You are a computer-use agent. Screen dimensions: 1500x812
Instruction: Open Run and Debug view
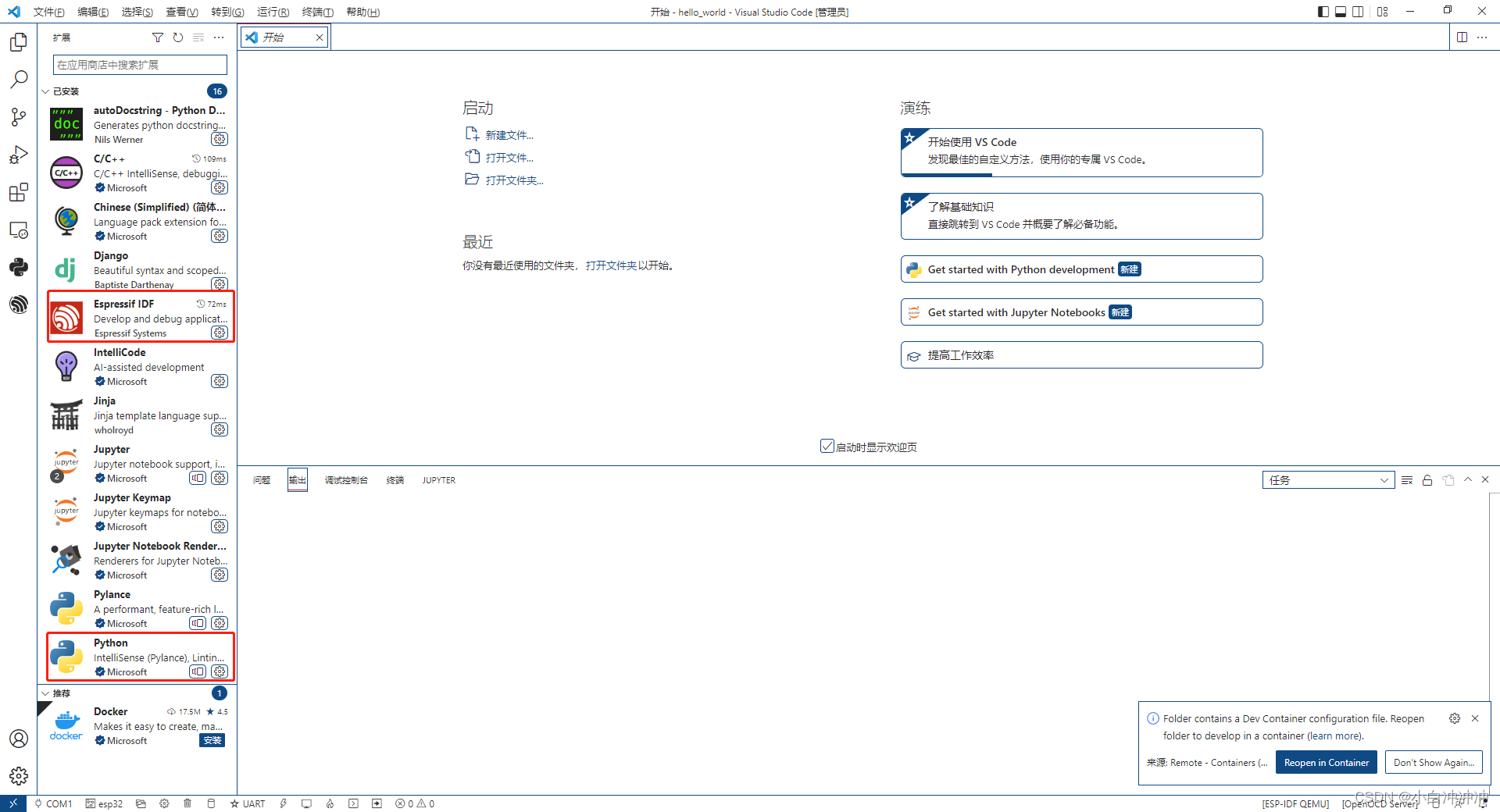click(x=19, y=155)
